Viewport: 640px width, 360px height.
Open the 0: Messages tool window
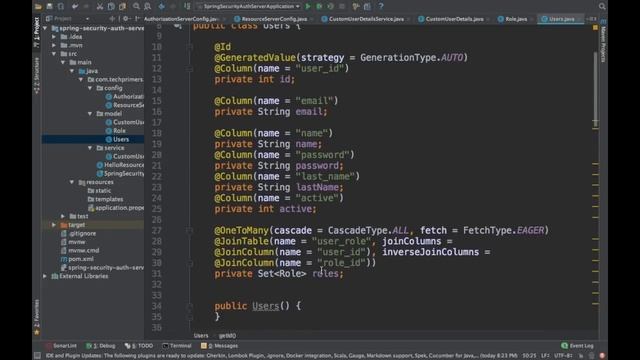point(220,346)
